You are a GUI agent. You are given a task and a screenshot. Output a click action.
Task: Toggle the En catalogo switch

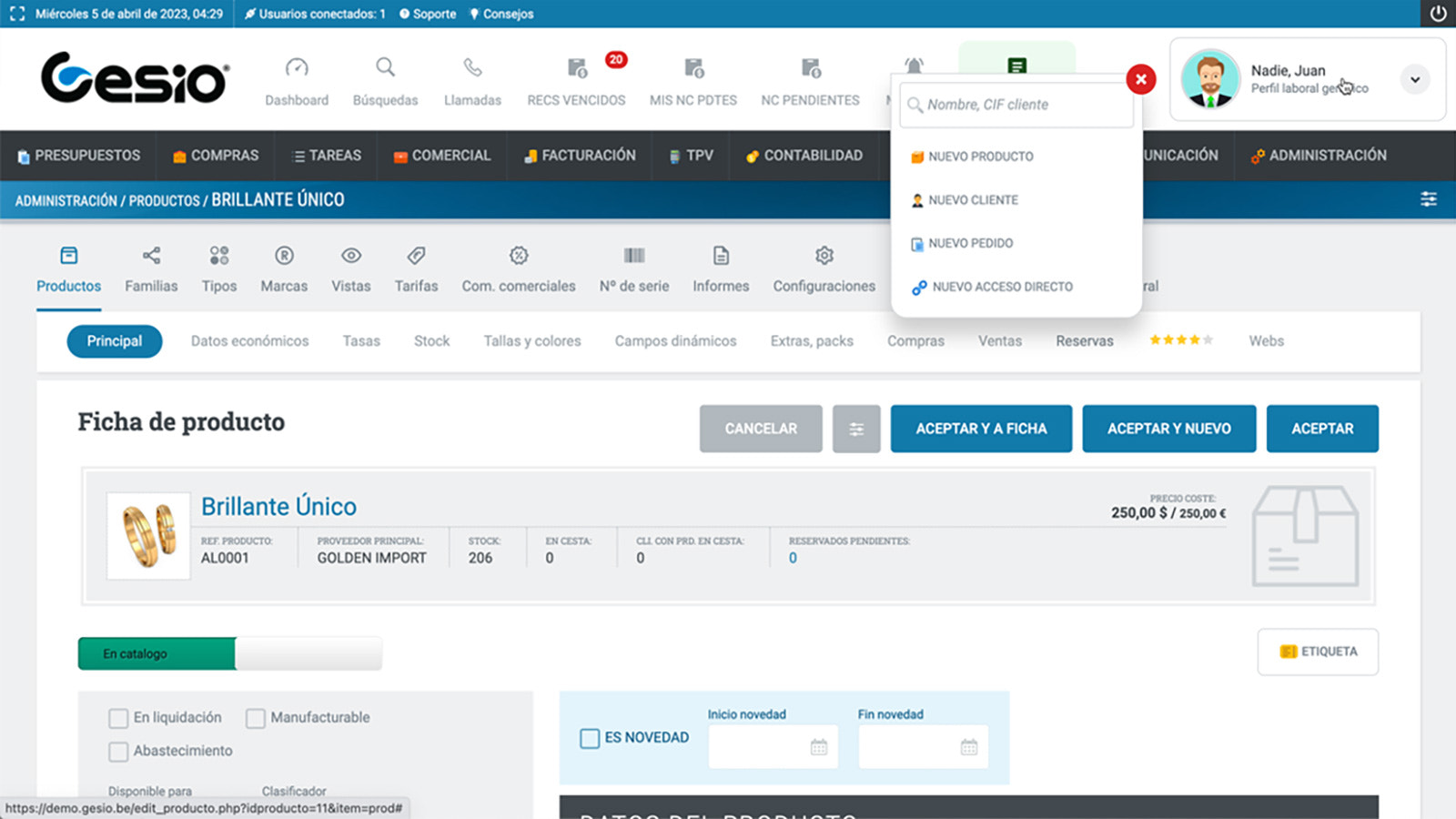click(x=230, y=653)
